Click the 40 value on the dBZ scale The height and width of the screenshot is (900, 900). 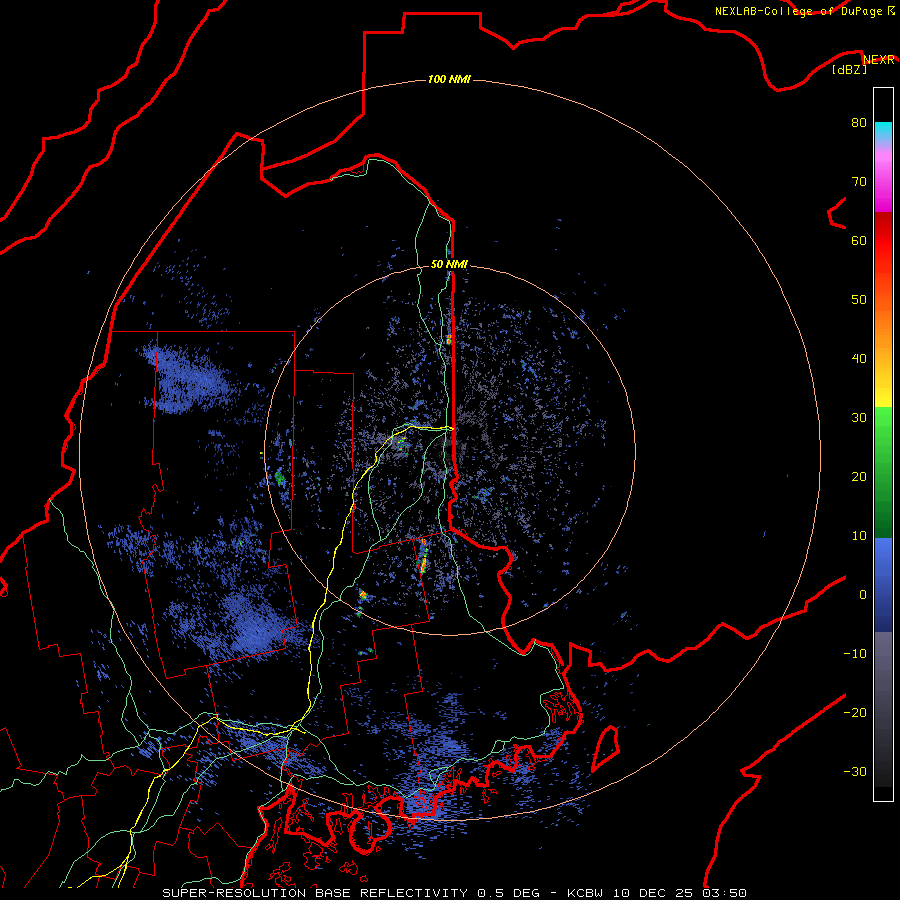(x=859, y=359)
